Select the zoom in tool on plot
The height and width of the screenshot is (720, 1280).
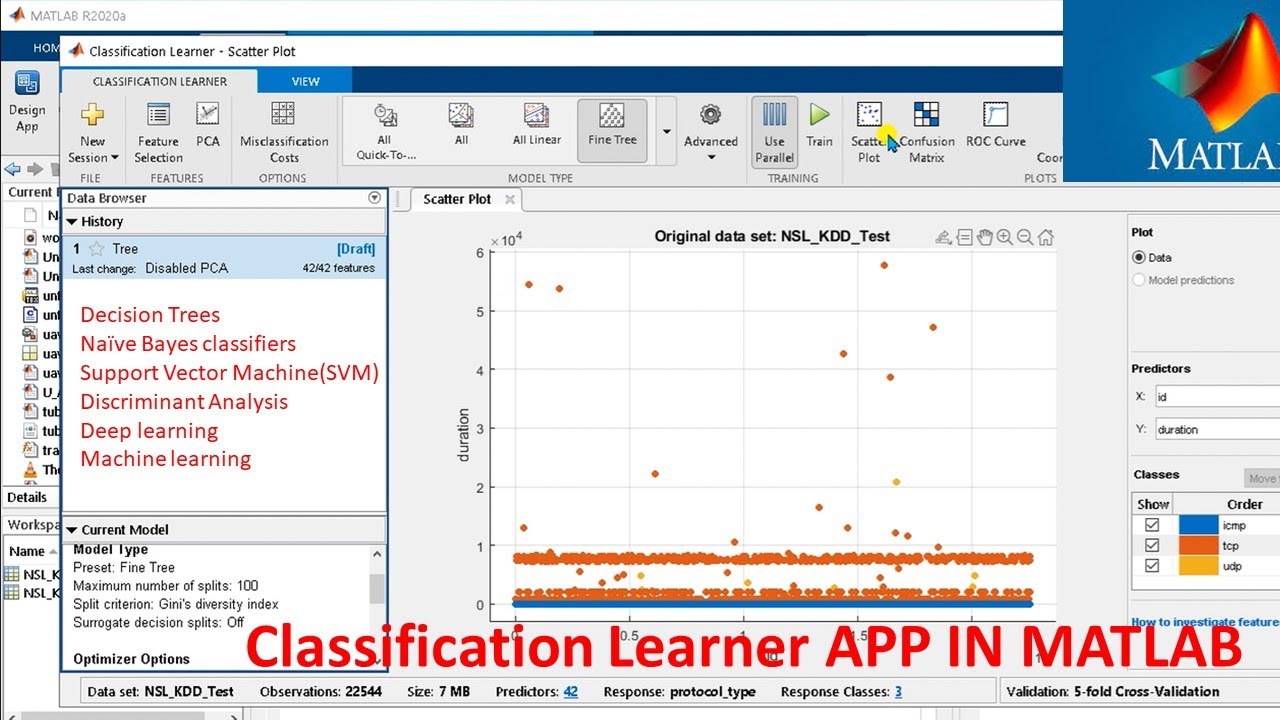point(1004,237)
